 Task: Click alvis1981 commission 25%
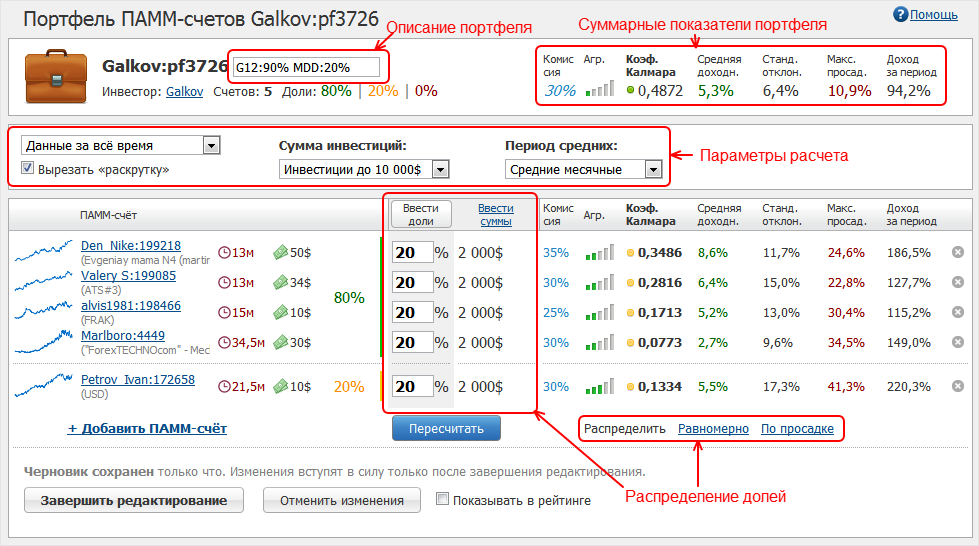click(x=556, y=312)
